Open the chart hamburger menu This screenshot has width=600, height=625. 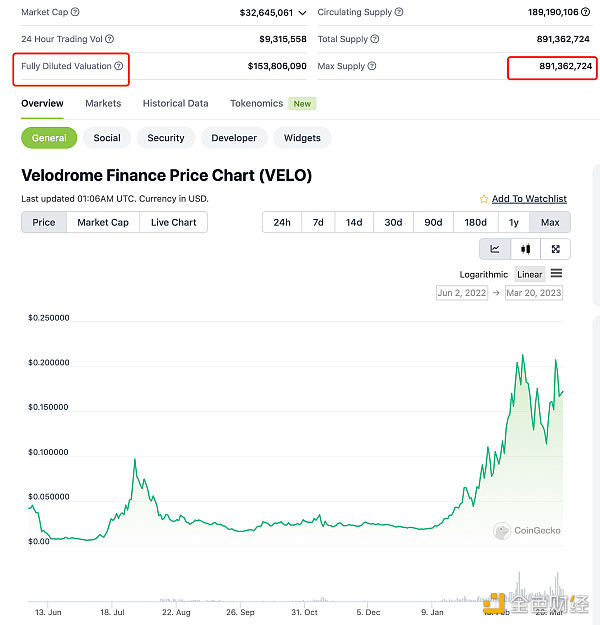pyautogui.click(x=557, y=274)
